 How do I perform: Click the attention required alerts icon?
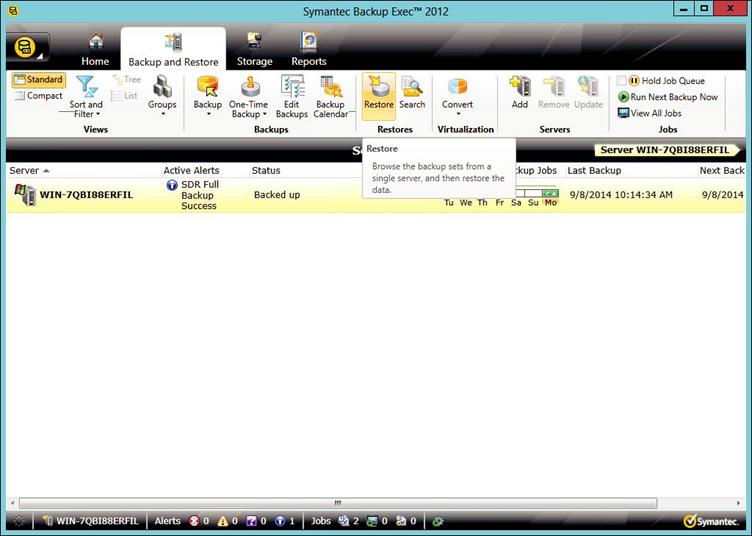[x=251, y=521]
